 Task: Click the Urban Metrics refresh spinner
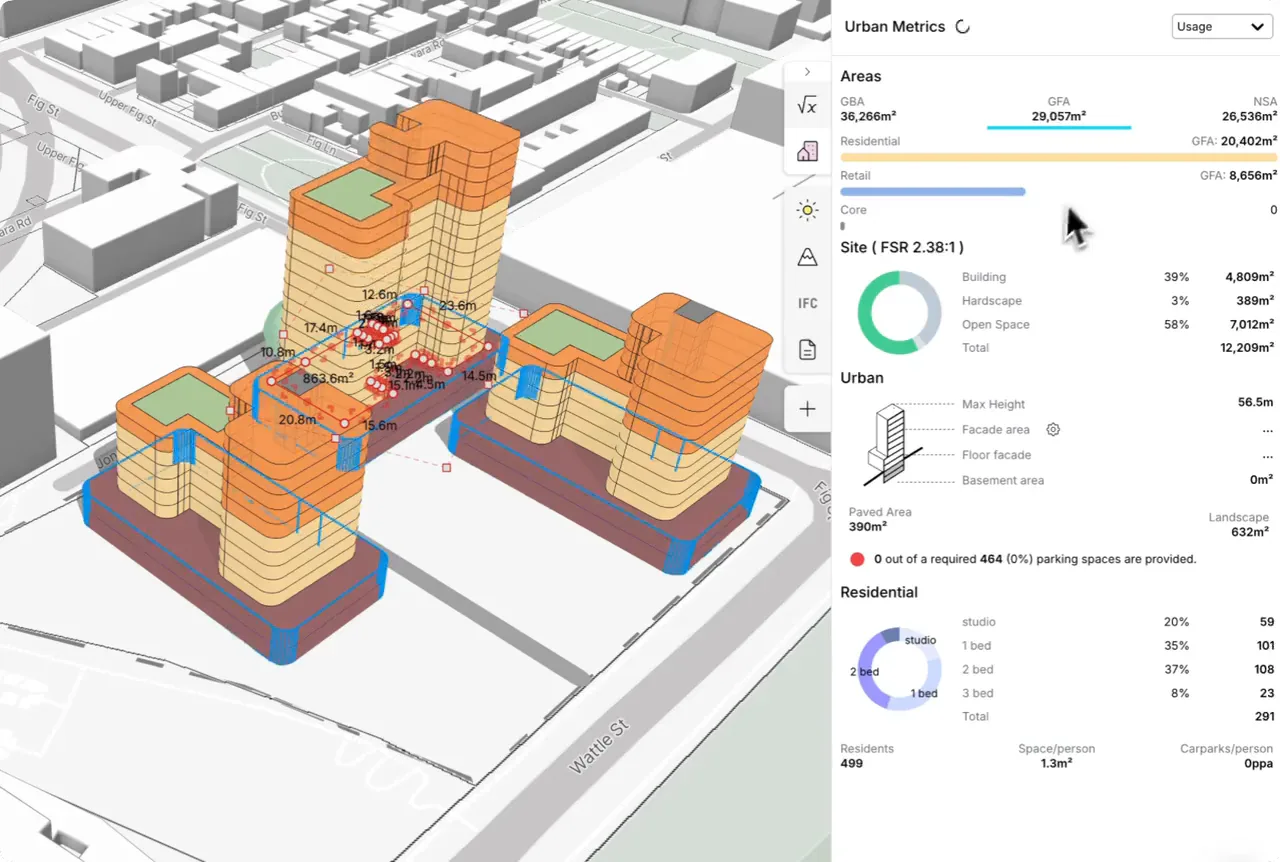point(963,27)
